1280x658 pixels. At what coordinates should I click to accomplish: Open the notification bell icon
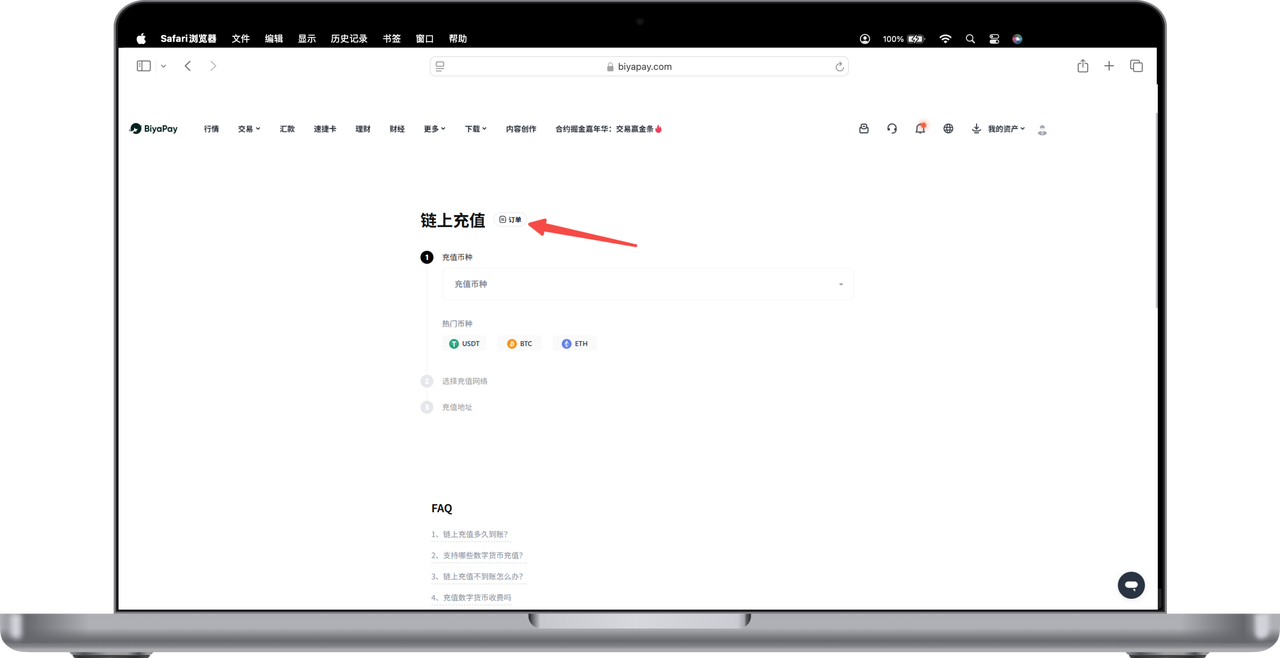click(920, 129)
